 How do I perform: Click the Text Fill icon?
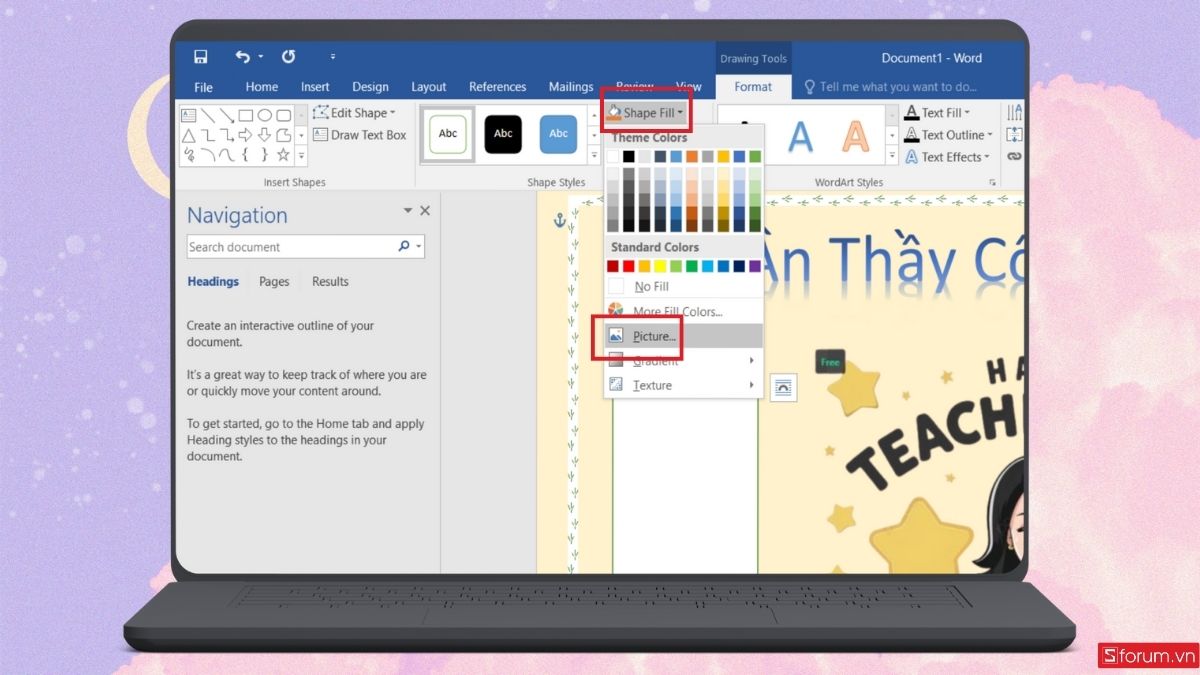pyautogui.click(x=913, y=112)
